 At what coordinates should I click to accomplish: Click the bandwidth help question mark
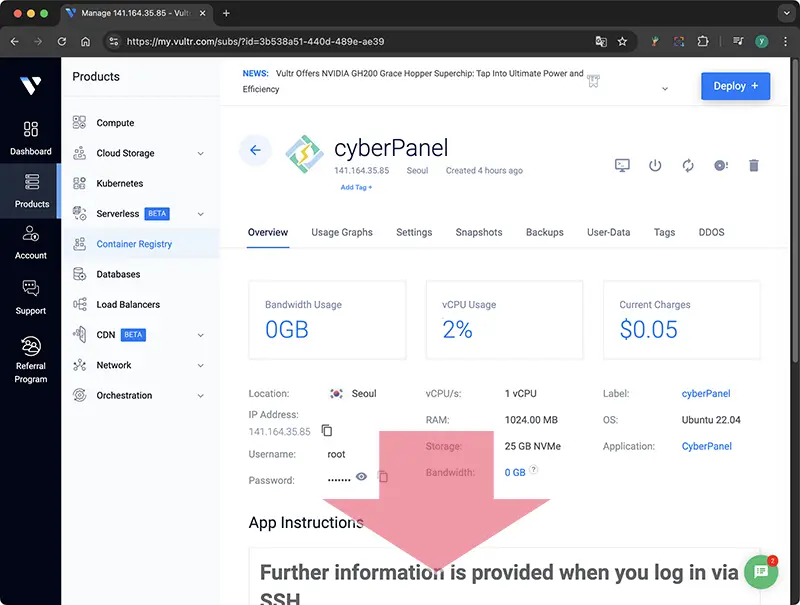click(x=533, y=469)
